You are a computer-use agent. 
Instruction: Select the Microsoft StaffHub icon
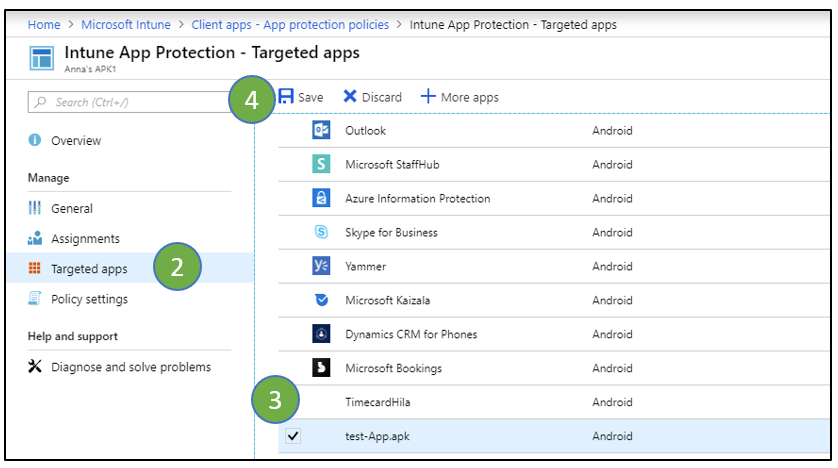(x=321, y=164)
